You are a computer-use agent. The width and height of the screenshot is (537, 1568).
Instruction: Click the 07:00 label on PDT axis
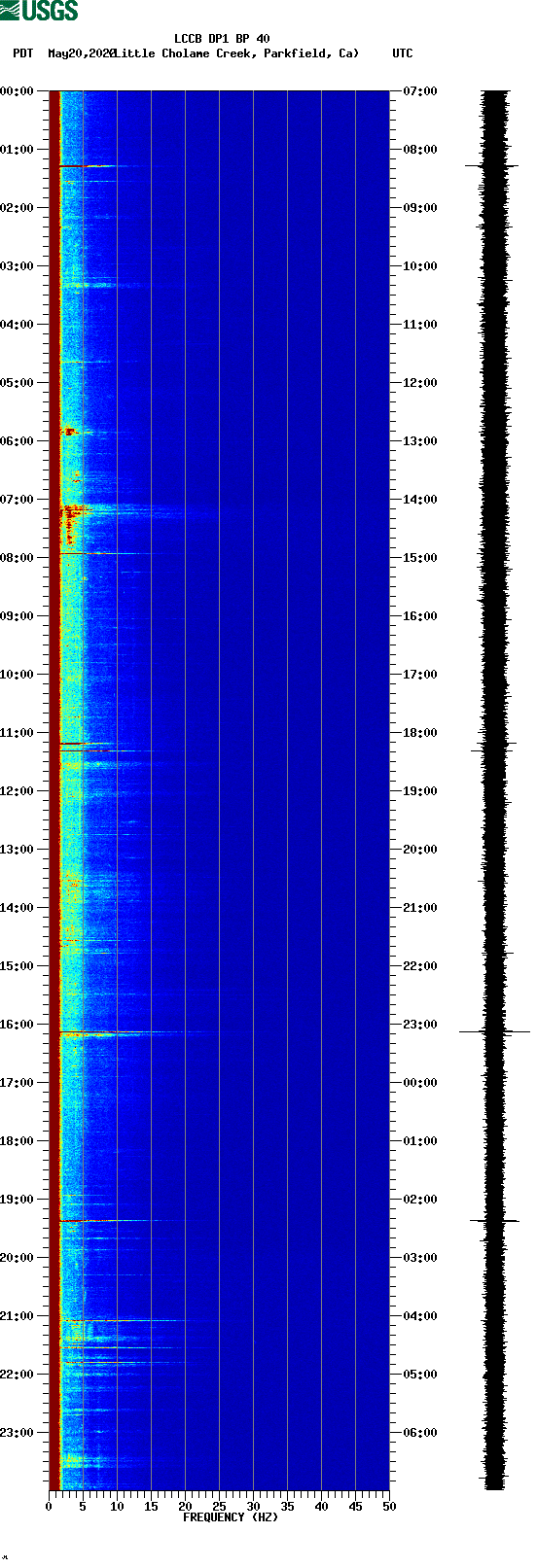[18, 500]
